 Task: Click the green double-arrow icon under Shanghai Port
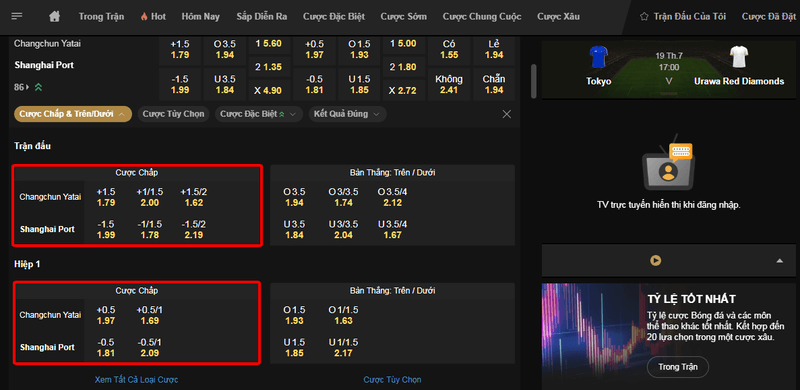click(38, 87)
